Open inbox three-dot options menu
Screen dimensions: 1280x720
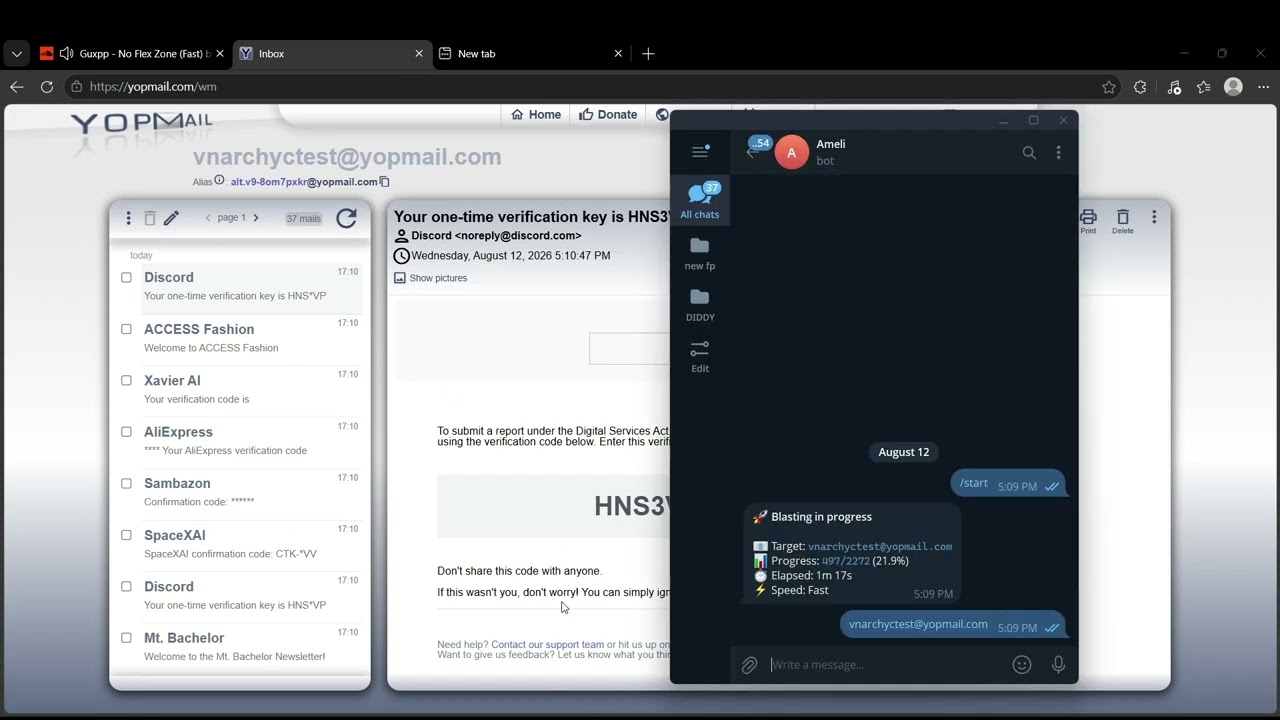[x=128, y=218]
